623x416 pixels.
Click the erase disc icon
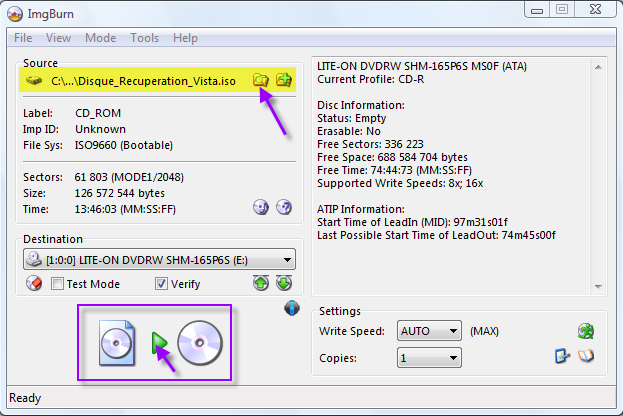pyautogui.click(x=34, y=283)
